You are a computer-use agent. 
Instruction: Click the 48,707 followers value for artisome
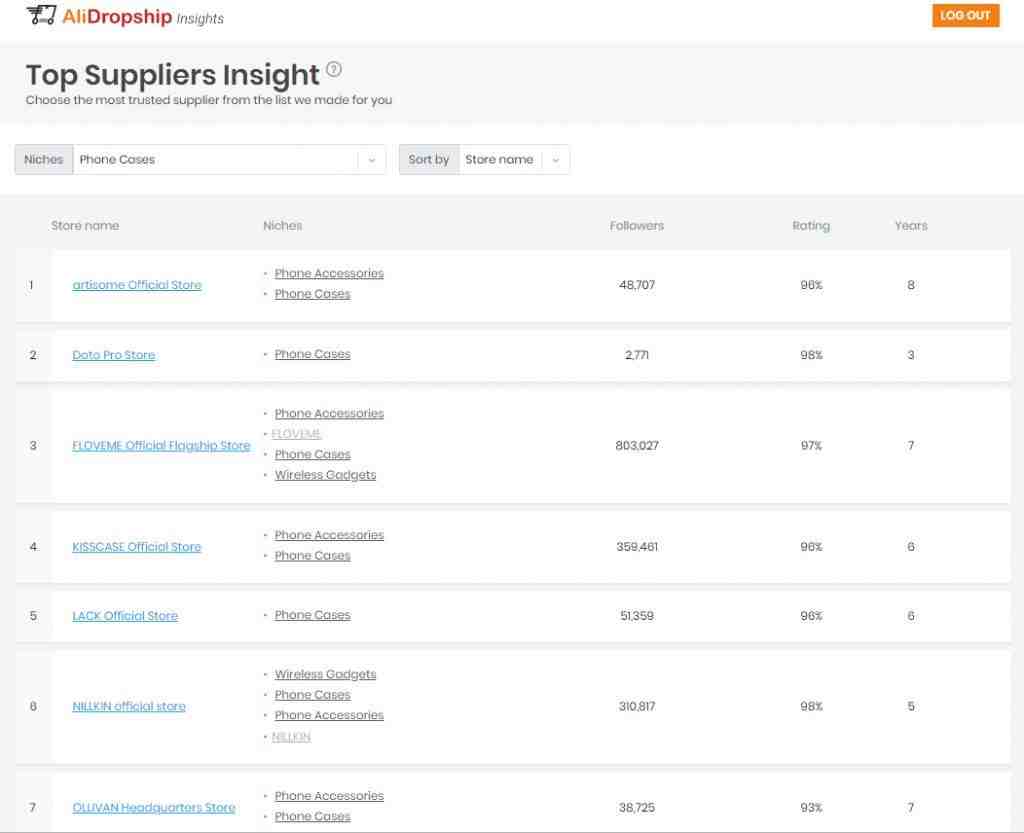[x=637, y=285]
